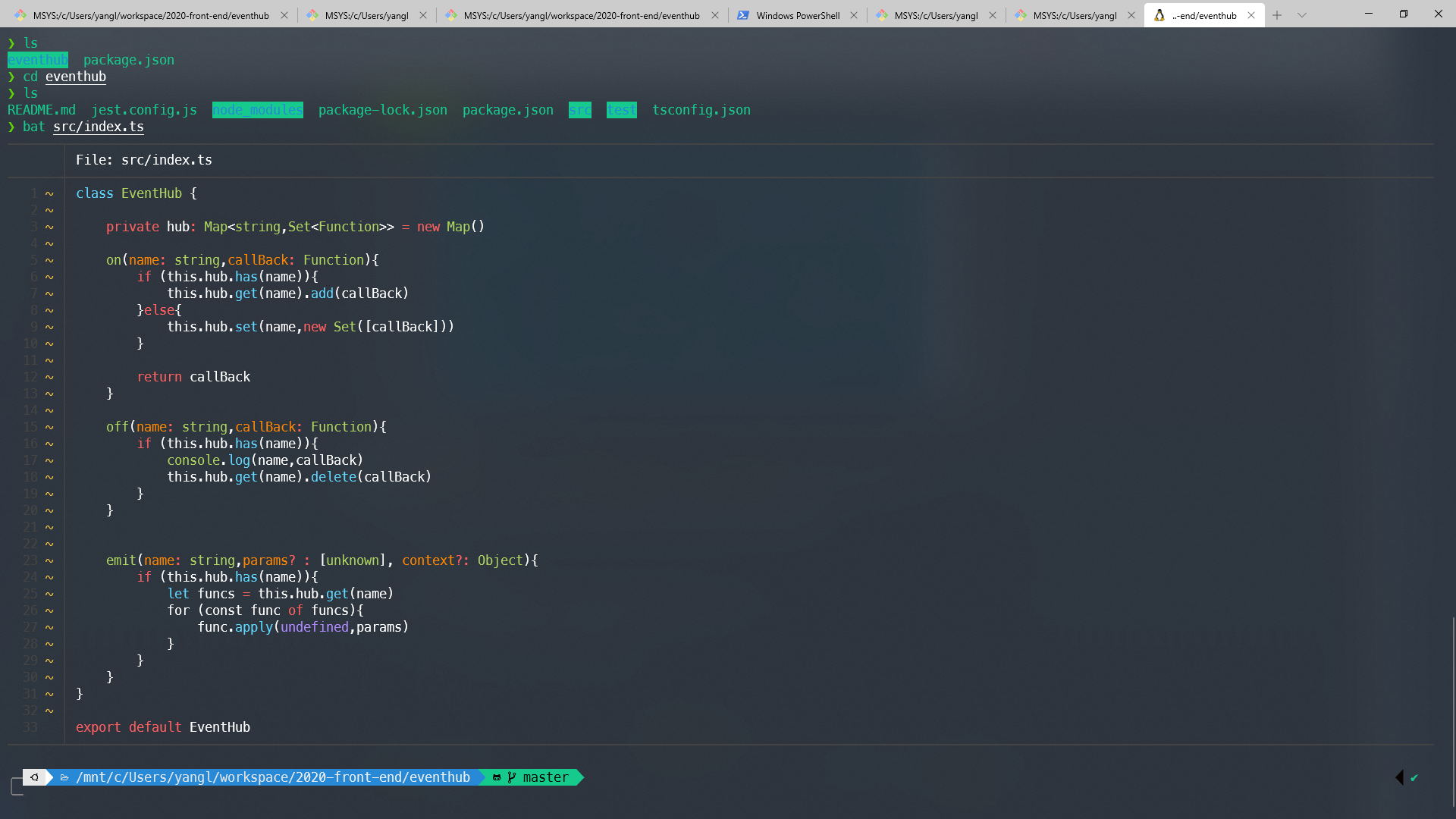Click the folder icon in prompt path
Image resolution: width=1456 pixels, height=819 pixels.
64,777
